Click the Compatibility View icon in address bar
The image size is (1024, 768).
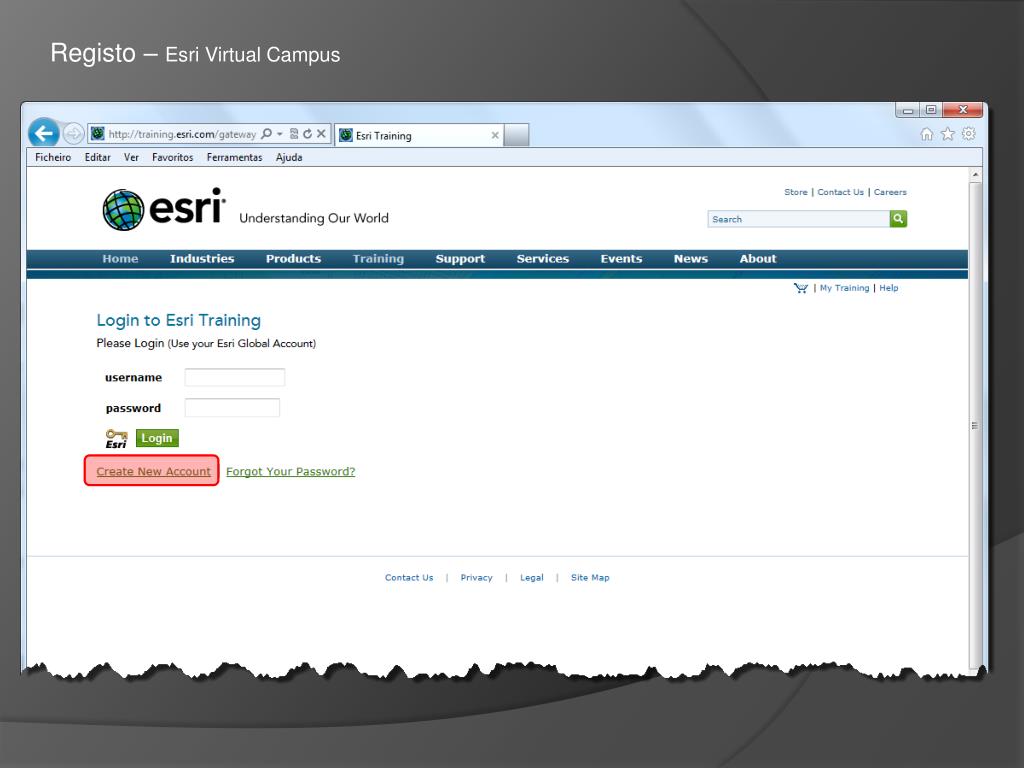tap(294, 134)
